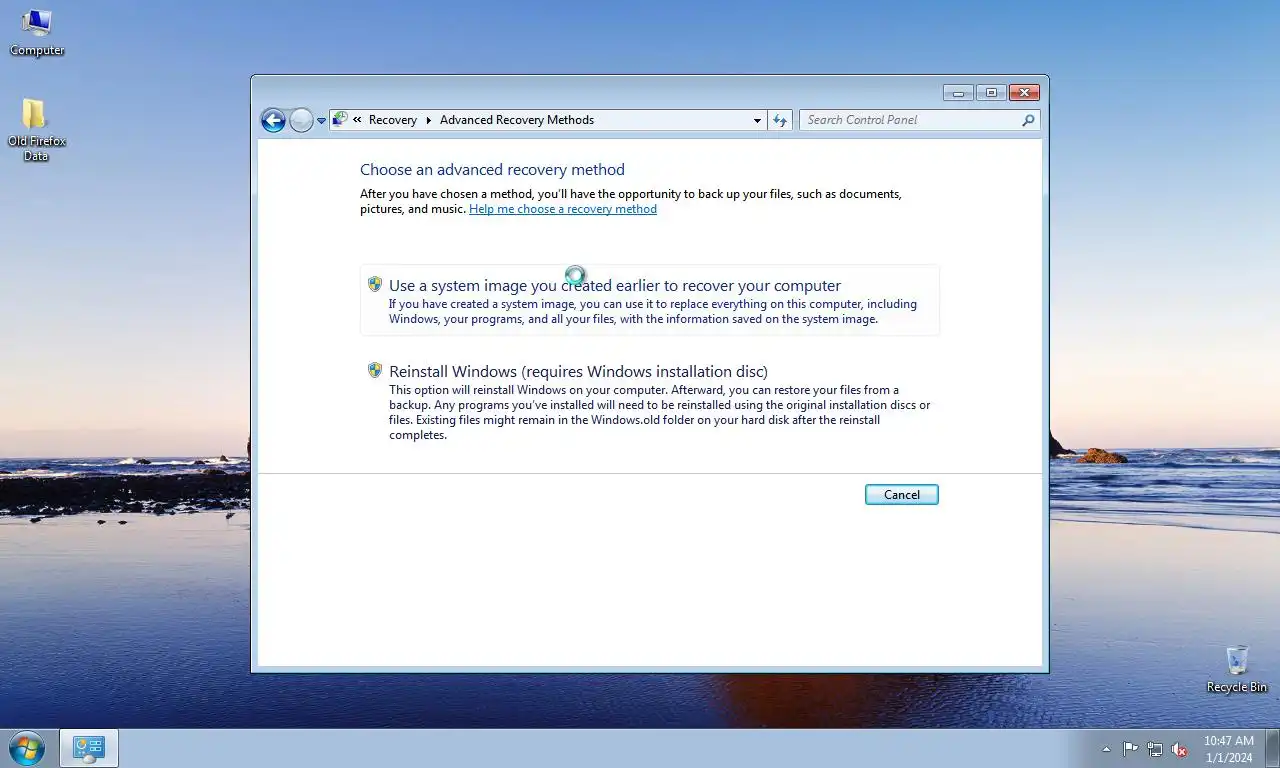Click the shield icon beside system image option
The height and width of the screenshot is (768, 1280).
375,284
